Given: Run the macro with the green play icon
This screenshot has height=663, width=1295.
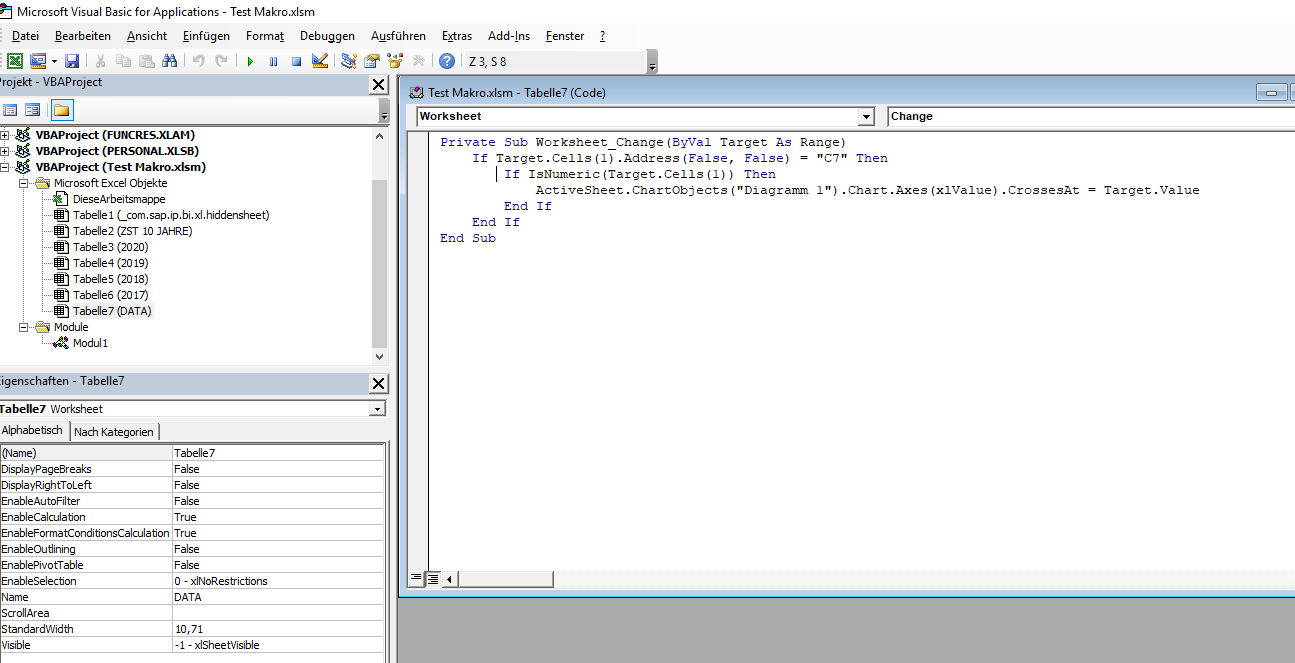Looking at the screenshot, I should coord(250,61).
